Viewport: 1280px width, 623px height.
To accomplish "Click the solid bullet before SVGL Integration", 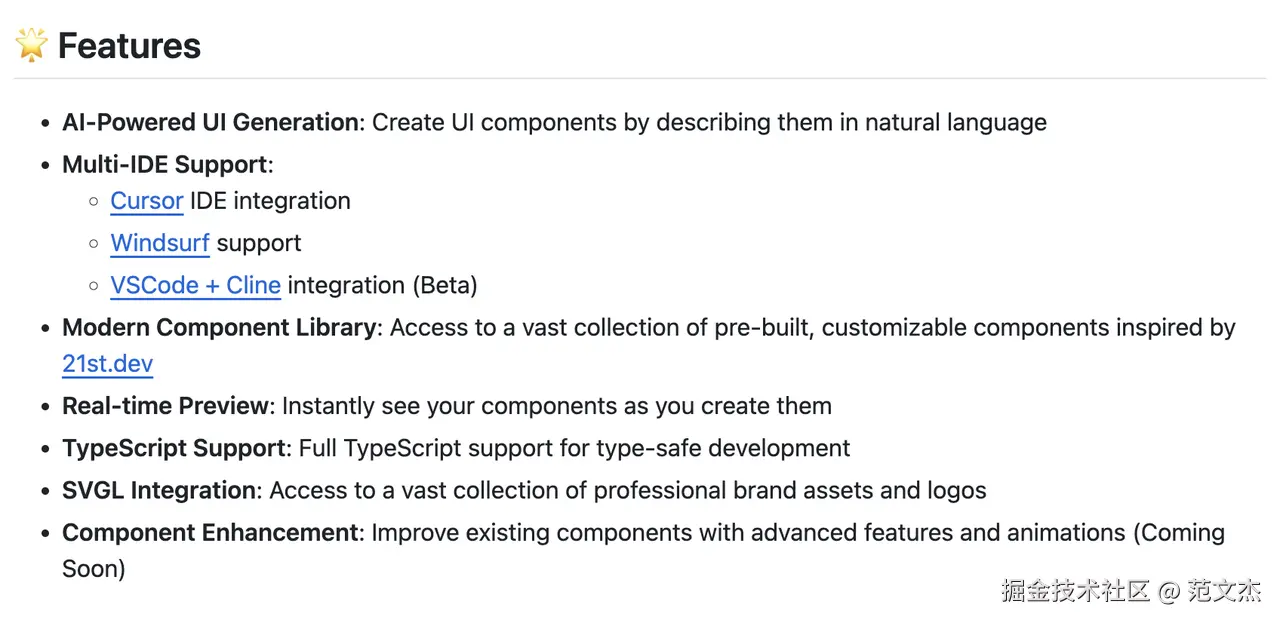I will [44, 491].
